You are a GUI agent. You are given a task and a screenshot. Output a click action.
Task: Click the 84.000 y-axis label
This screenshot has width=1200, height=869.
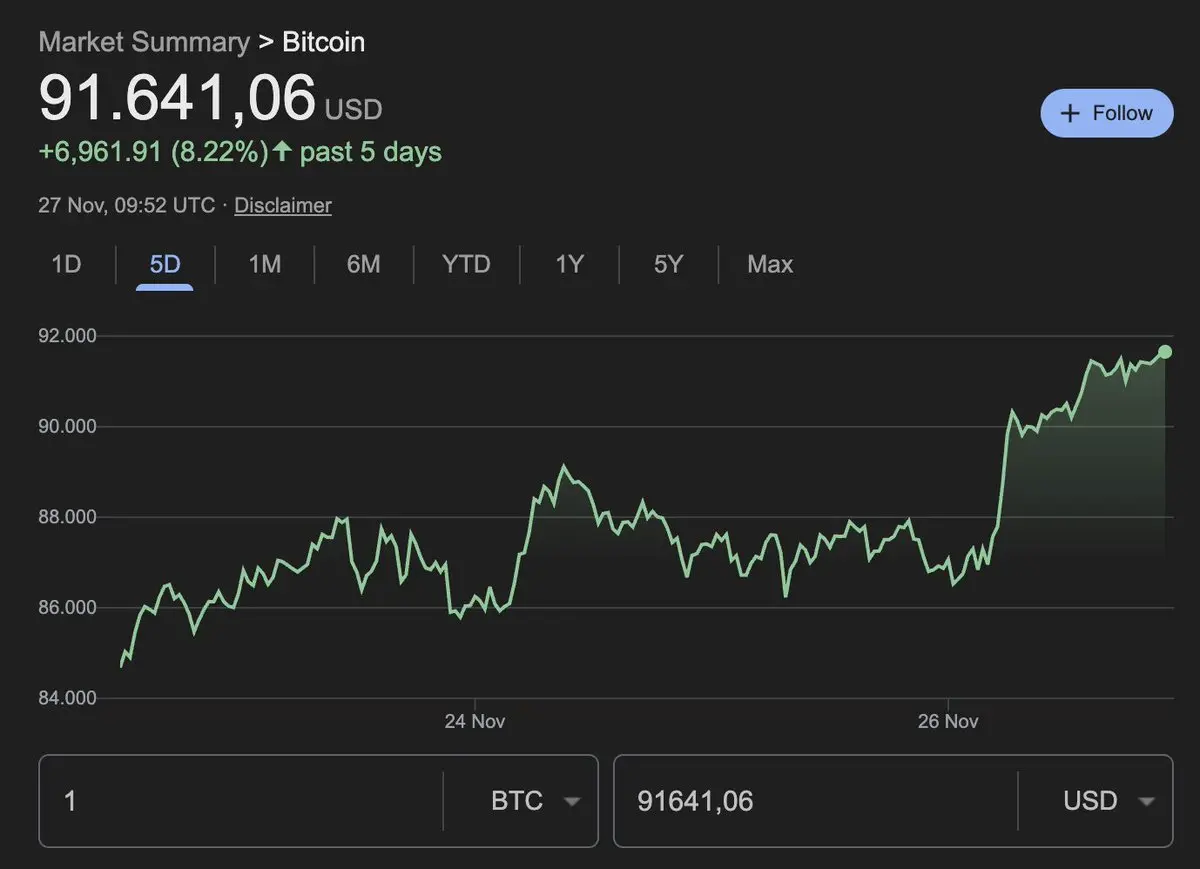(x=68, y=698)
